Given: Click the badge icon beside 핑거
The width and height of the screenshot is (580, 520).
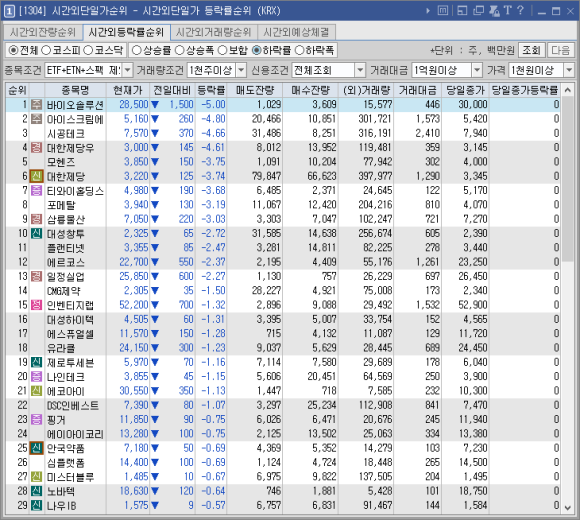Looking at the screenshot, I should point(36,420).
